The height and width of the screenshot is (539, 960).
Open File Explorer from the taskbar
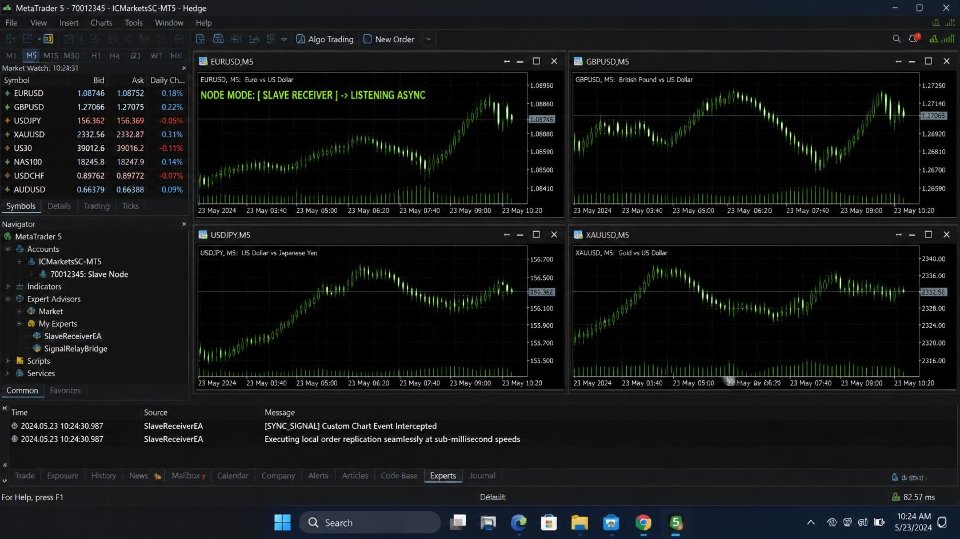coord(579,522)
